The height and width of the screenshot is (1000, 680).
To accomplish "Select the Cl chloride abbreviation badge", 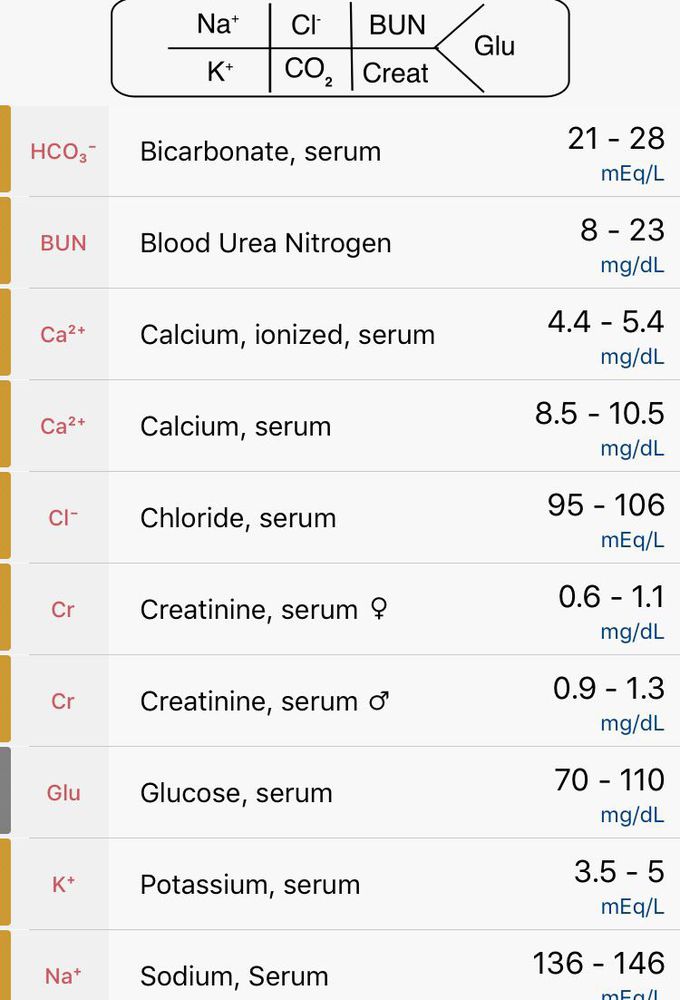I will (62, 518).
